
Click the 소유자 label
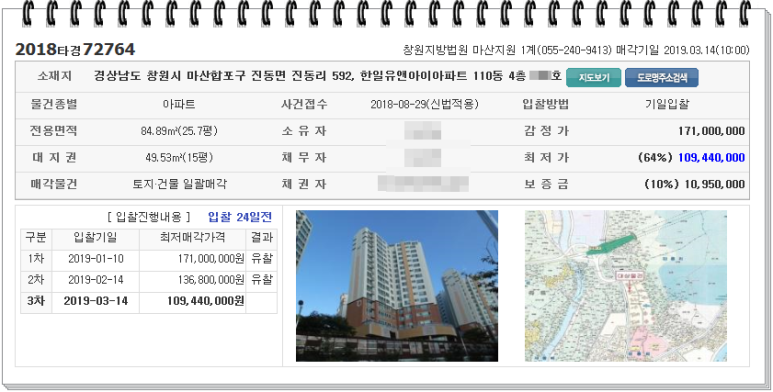point(304,131)
